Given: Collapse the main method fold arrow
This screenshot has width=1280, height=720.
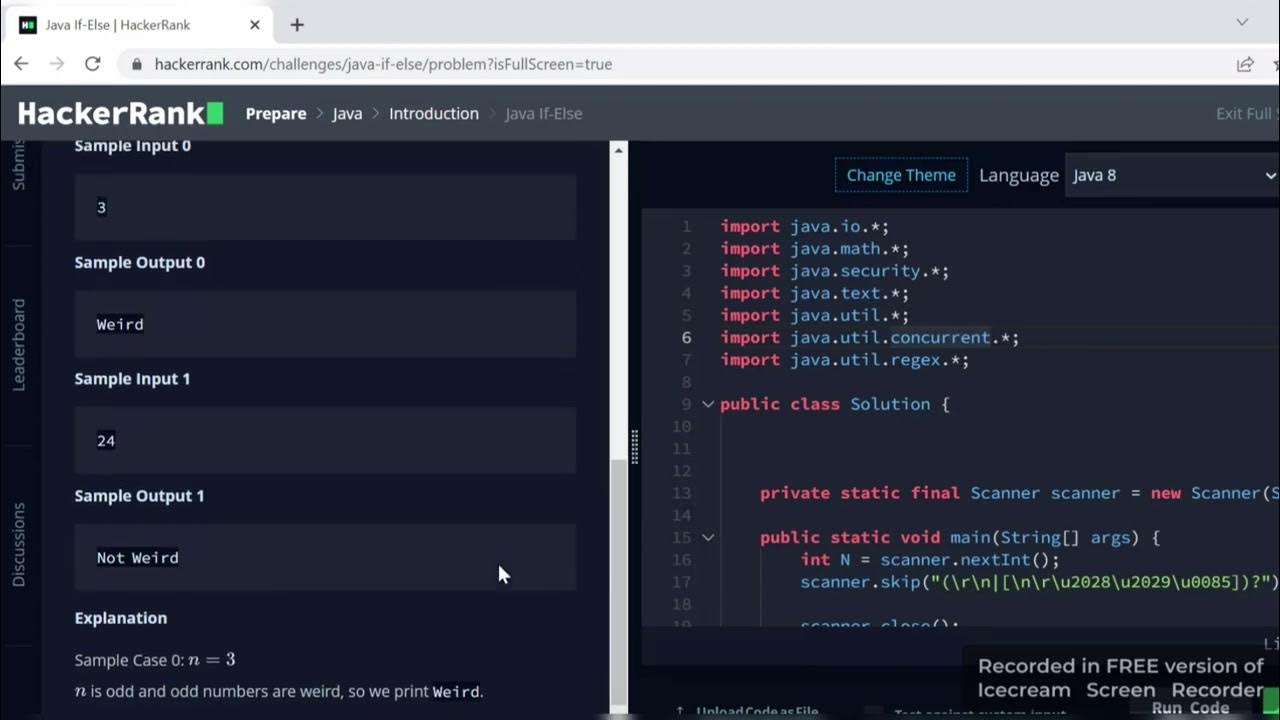Looking at the screenshot, I should tap(708, 537).
